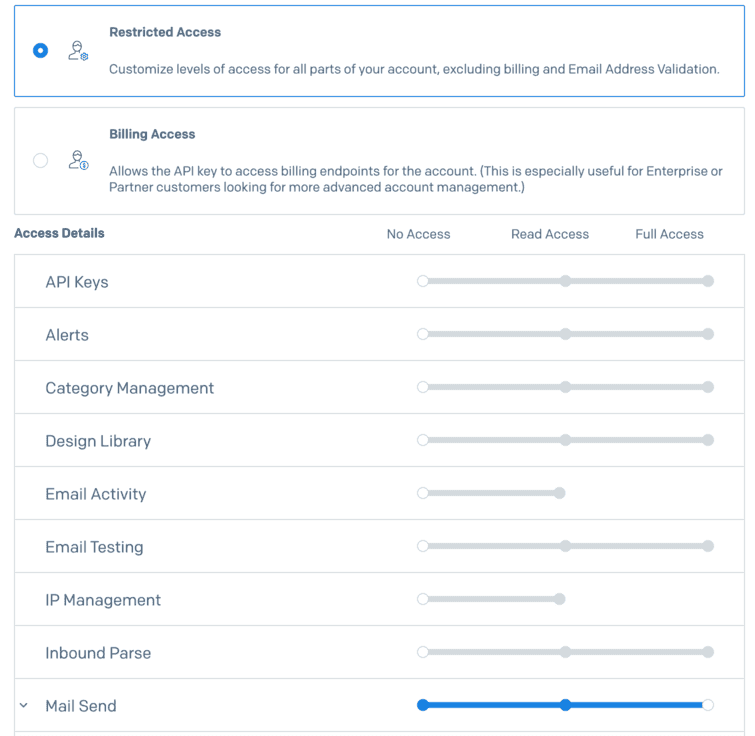Set Alerts to No Access
The width and height of the screenshot is (755, 736).
point(423,334)
